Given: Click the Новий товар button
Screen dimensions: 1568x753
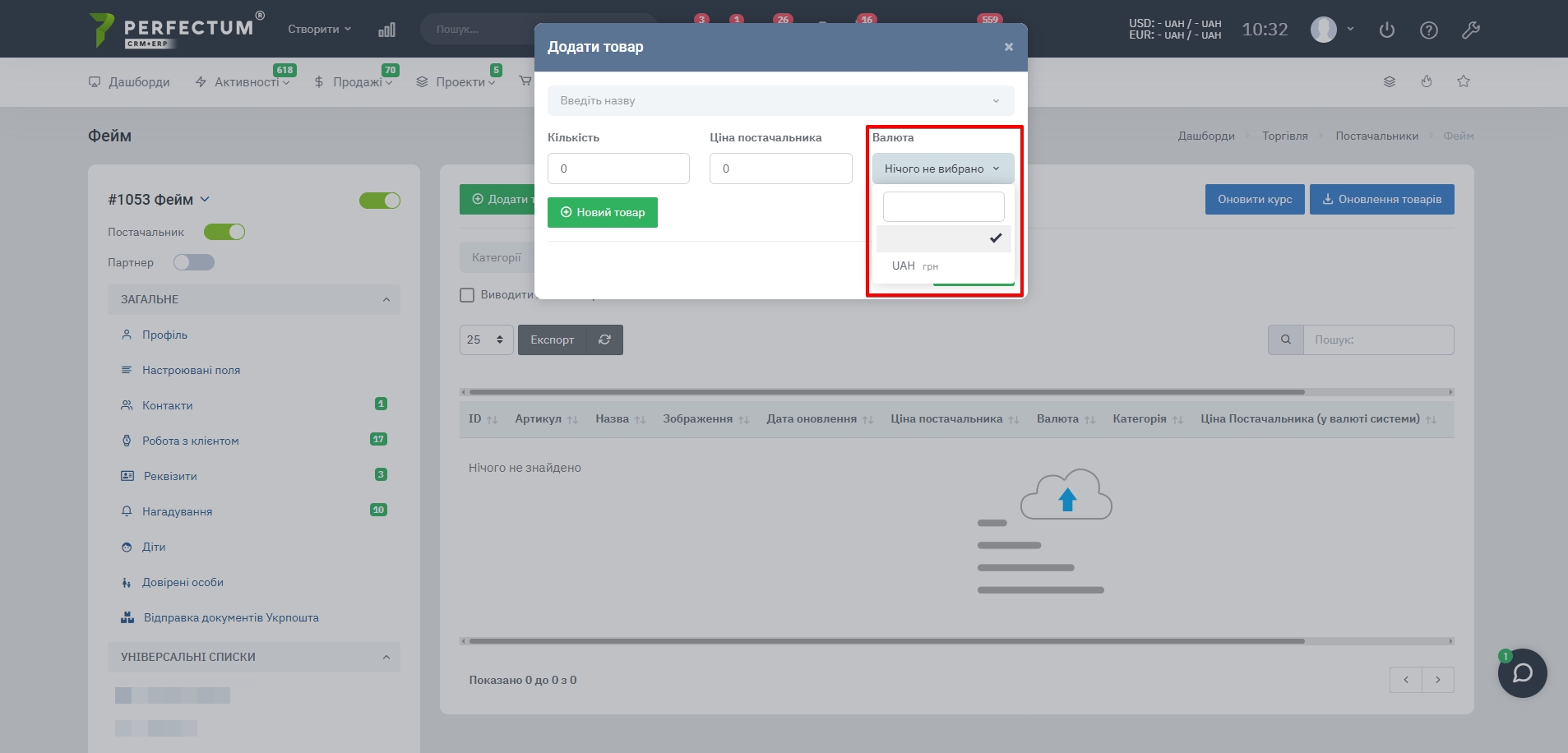Looking at the screenshot, I should [602, 212].
